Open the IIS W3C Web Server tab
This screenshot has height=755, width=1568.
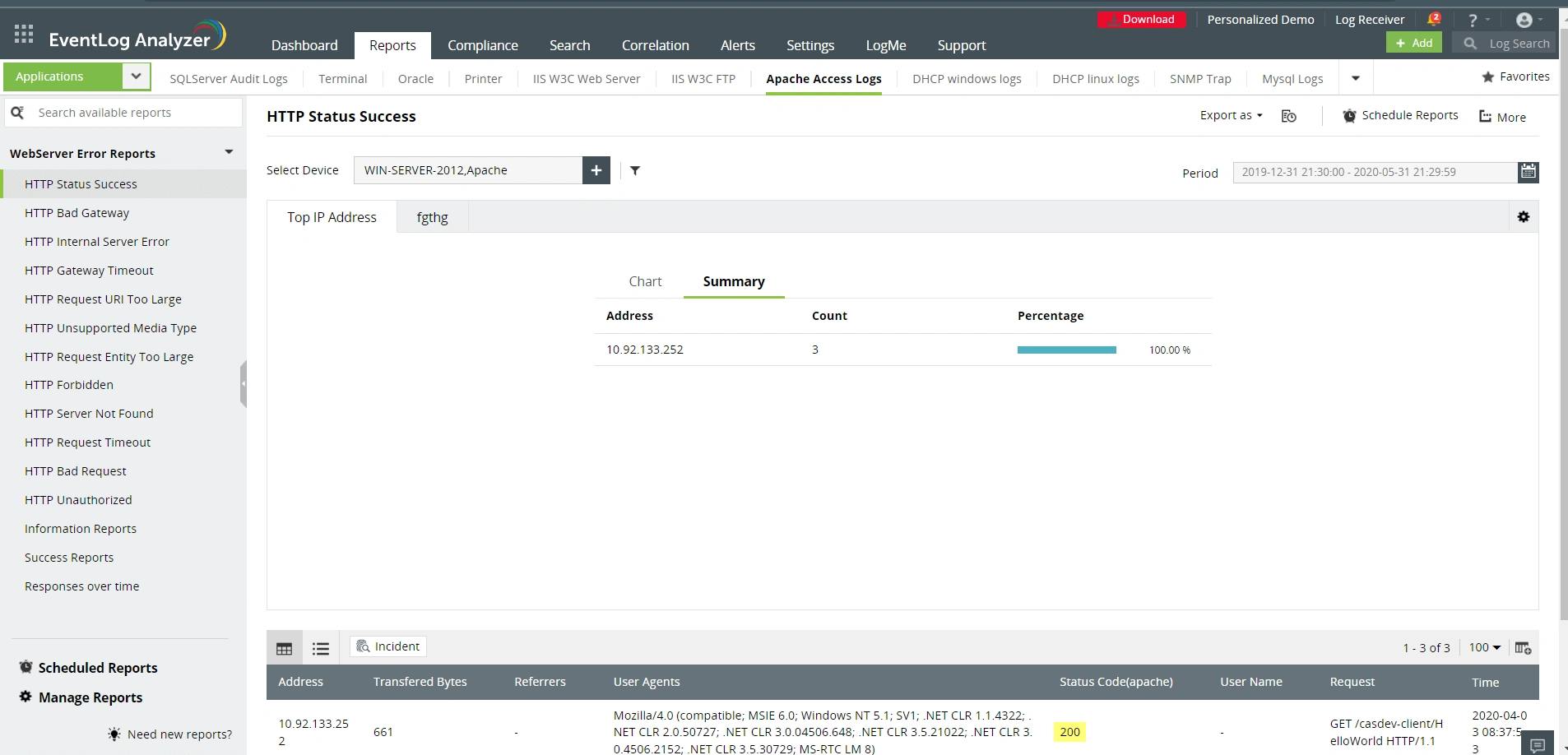coord(587,79)
